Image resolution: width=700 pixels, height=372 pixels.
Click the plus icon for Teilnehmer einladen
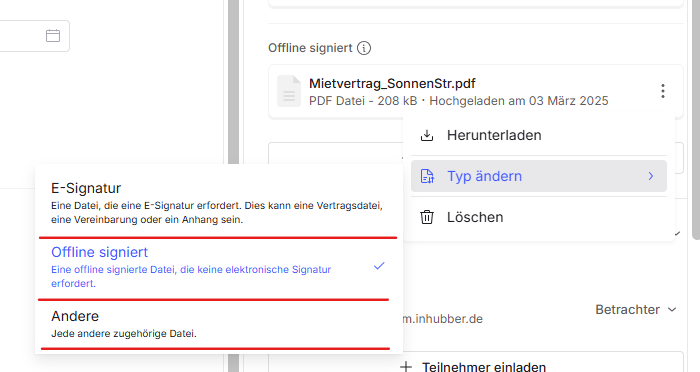click(x=406, y=367)
